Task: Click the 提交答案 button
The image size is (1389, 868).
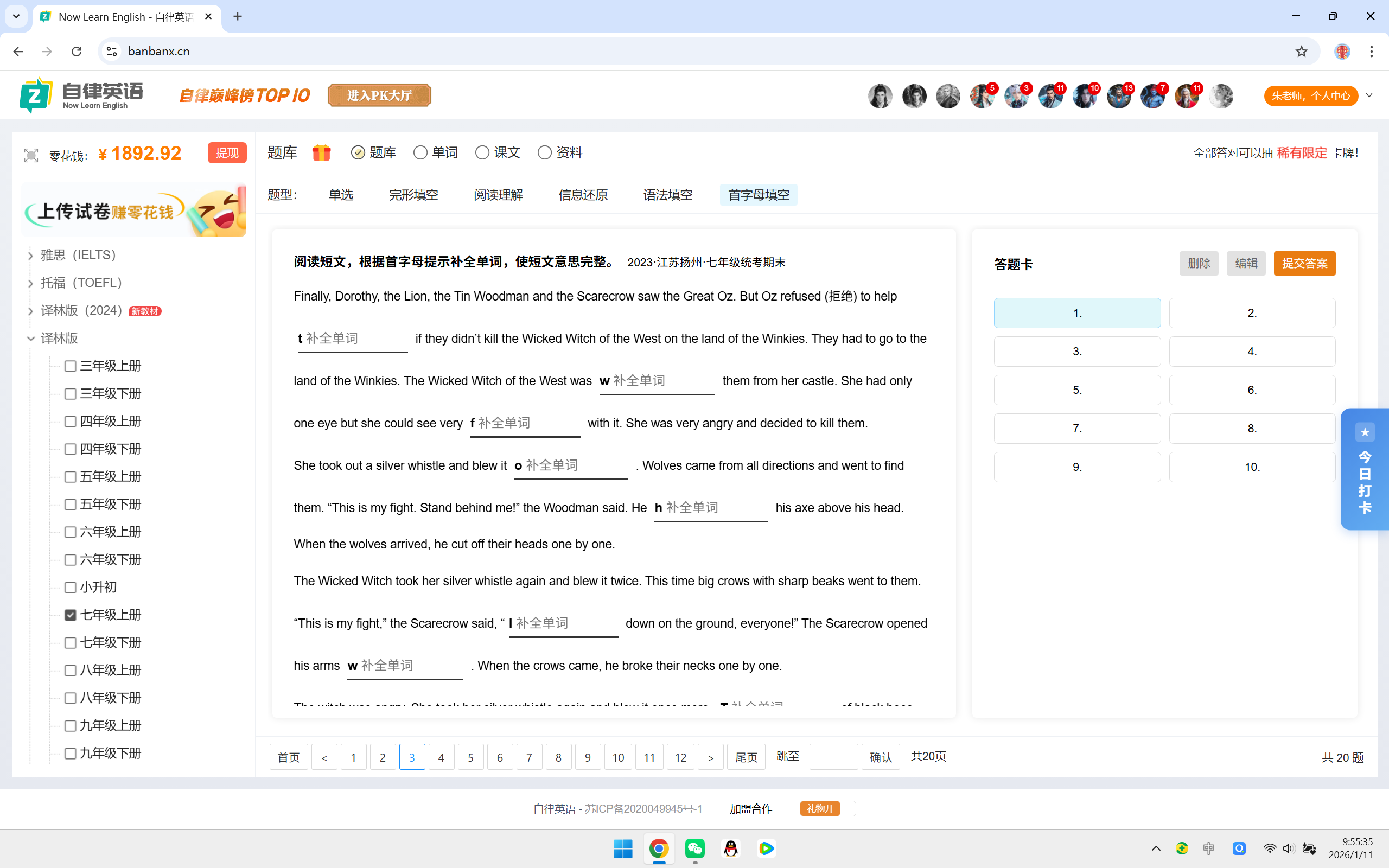Action: (x=1304, y=264)
